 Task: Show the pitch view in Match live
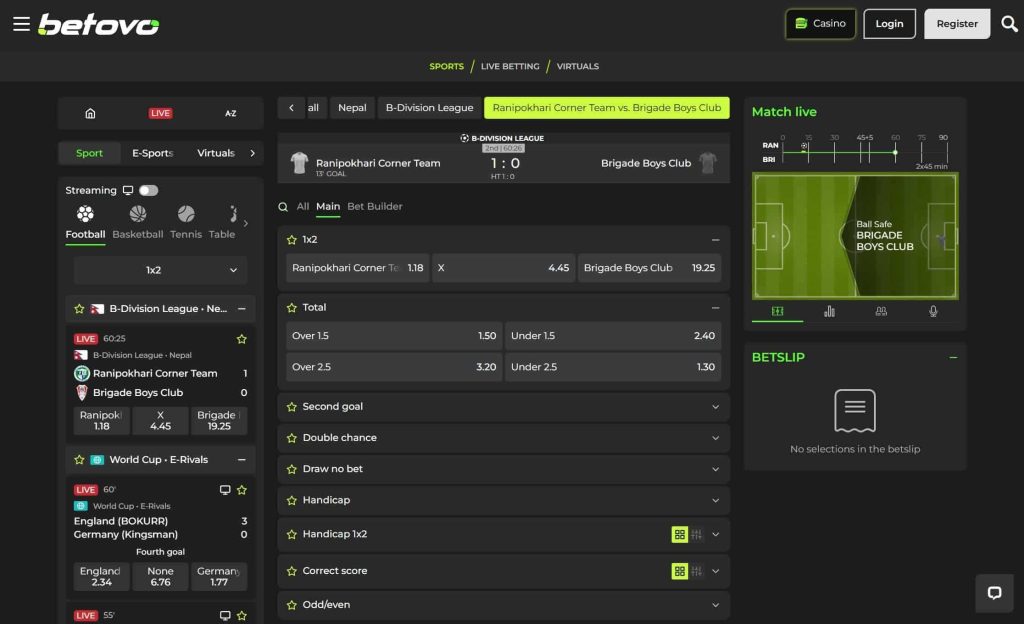click(x=777, y=311)
